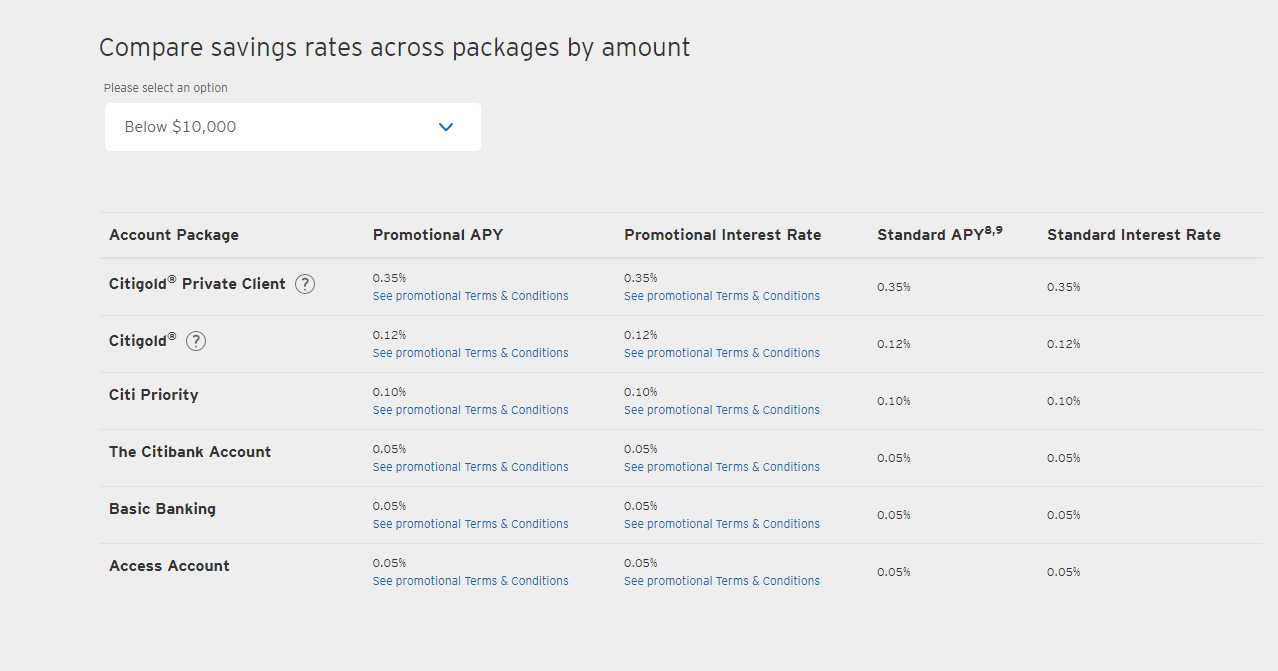The image size is (1278, 671).
Task: View Basic Banking promotional interest rate terms
Action: tap(722, 524)
